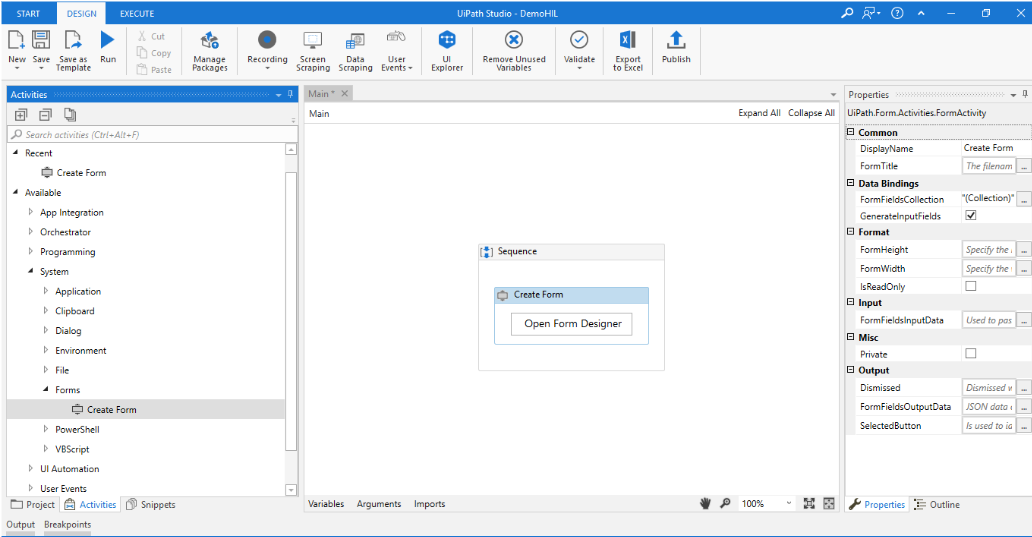Click the Copy toolbar item

point(153,53)
